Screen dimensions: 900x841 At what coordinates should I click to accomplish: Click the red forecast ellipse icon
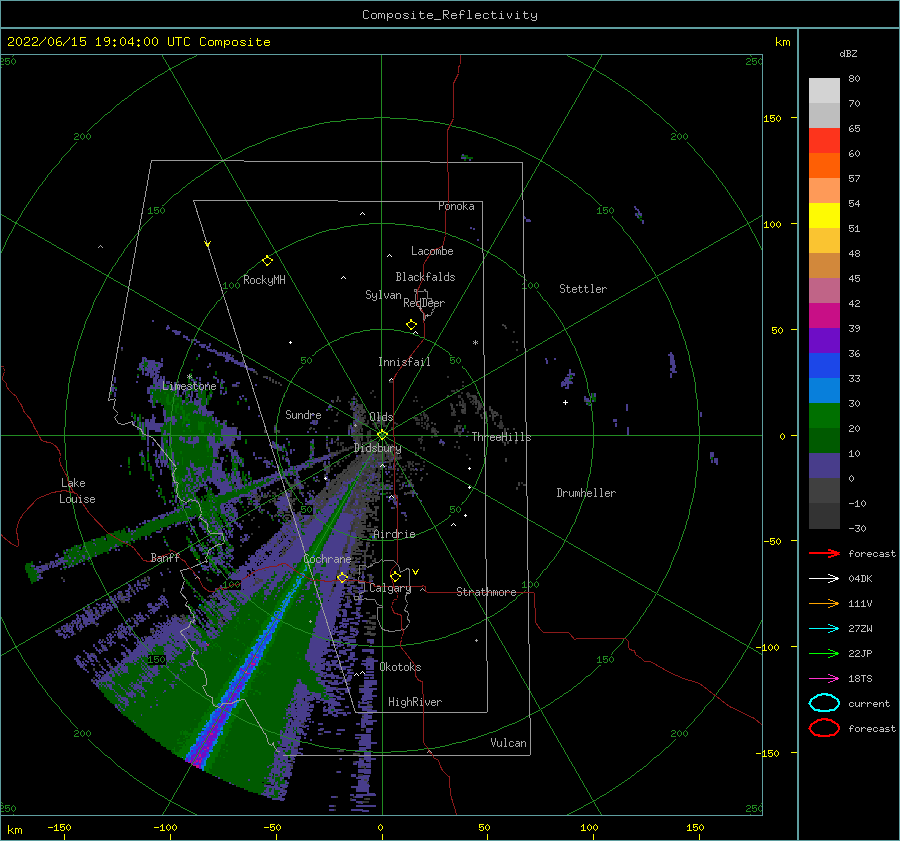[x=824, y=728]
